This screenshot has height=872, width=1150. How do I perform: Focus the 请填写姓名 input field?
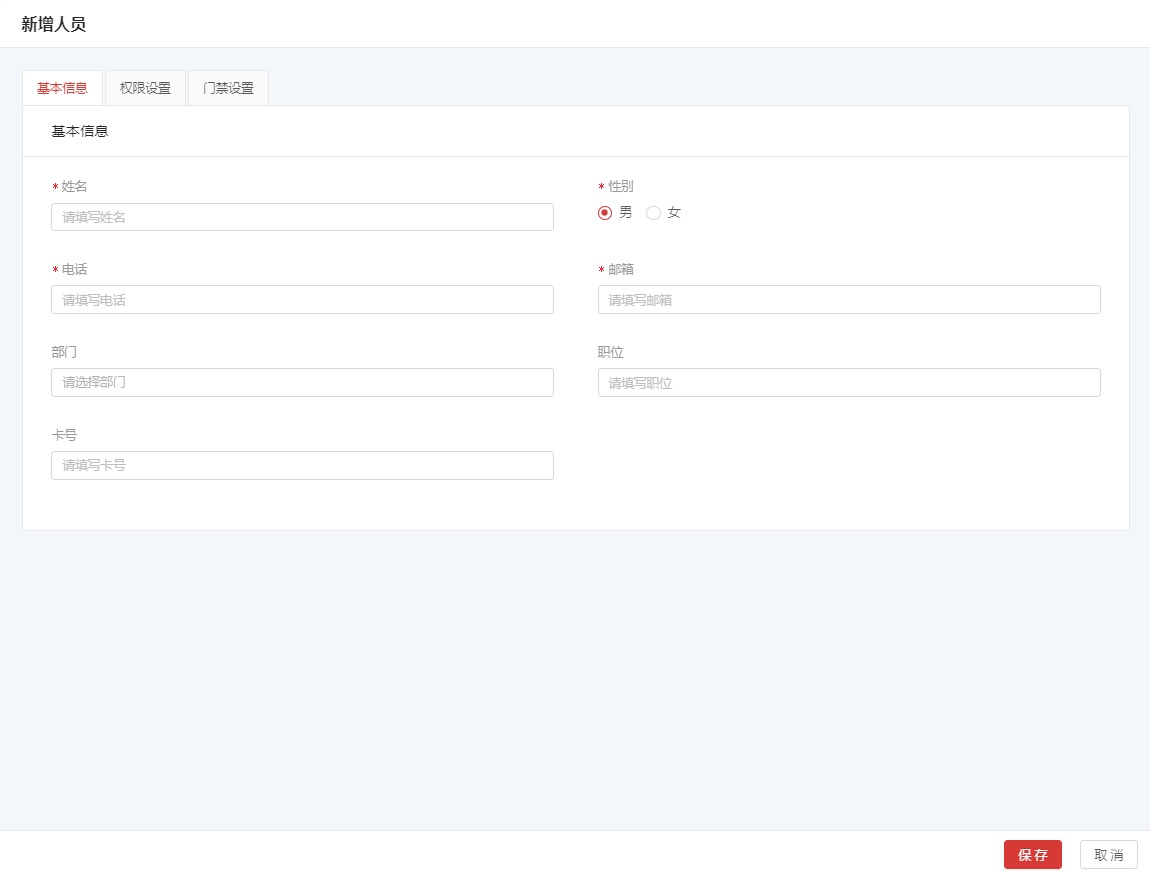[x=302, y=217]
